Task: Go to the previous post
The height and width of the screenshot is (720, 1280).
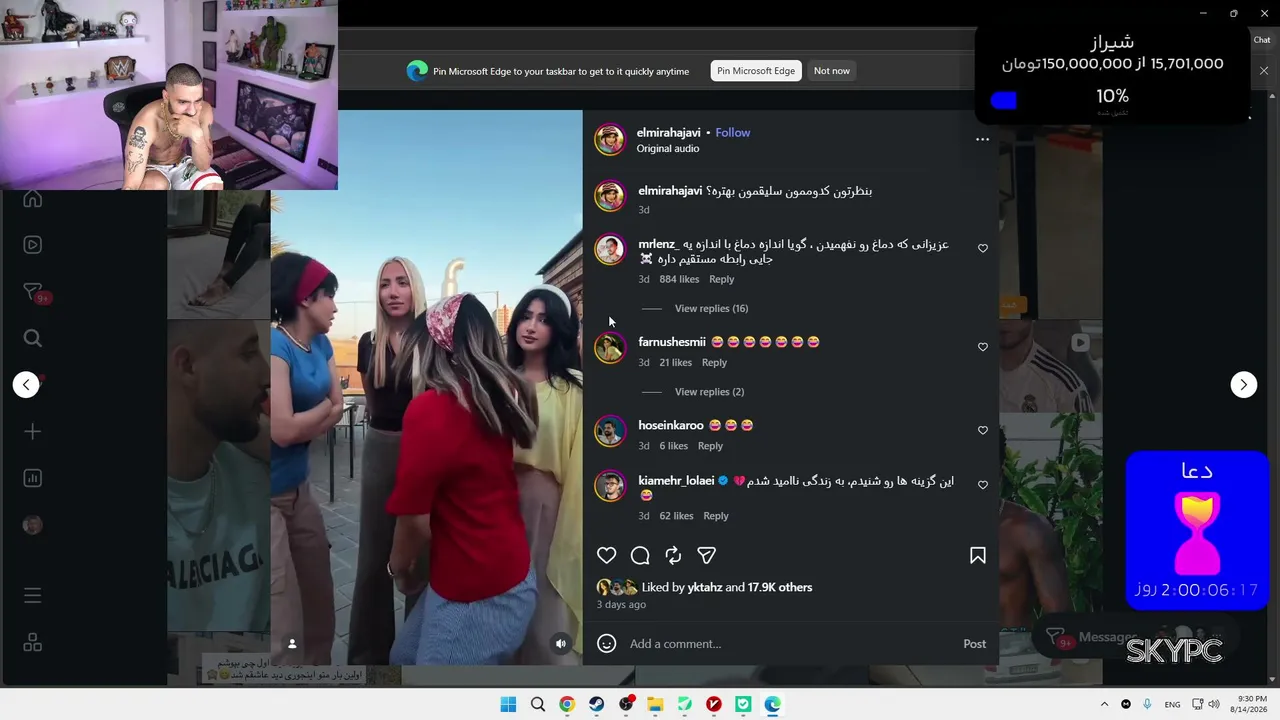Action: 26,385
